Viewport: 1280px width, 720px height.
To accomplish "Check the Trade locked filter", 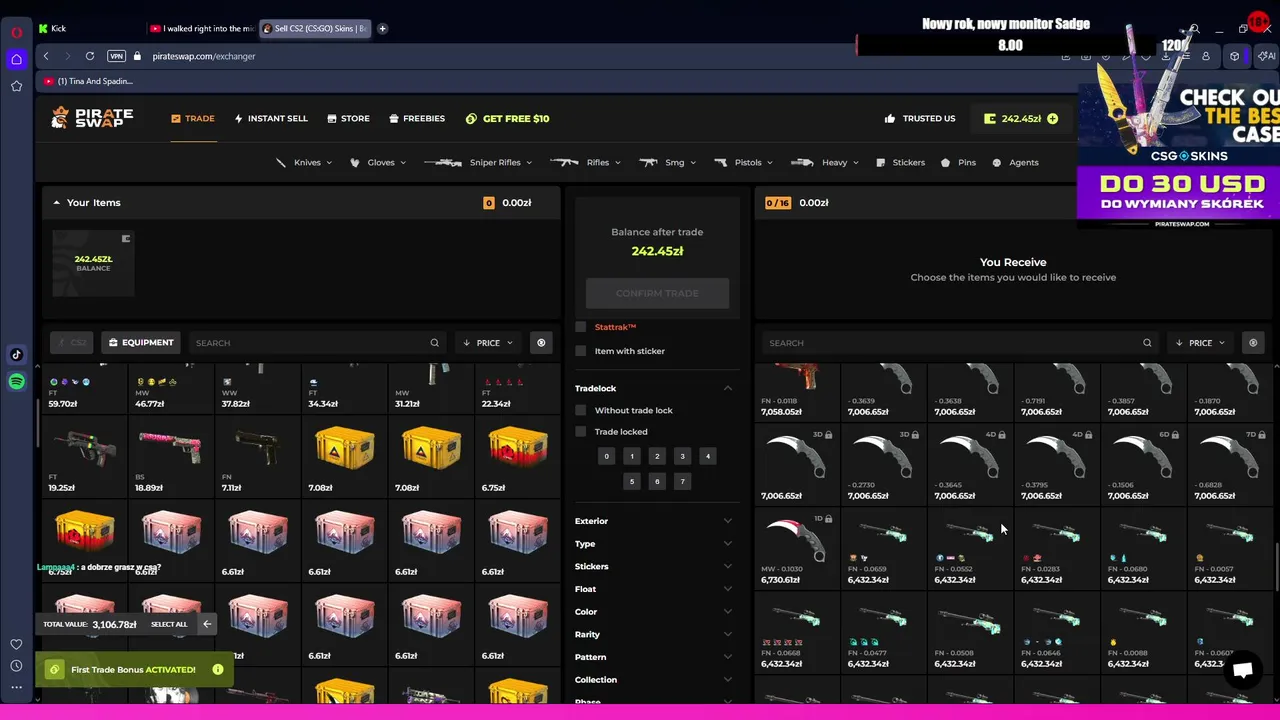I will (x=581, y=432).
